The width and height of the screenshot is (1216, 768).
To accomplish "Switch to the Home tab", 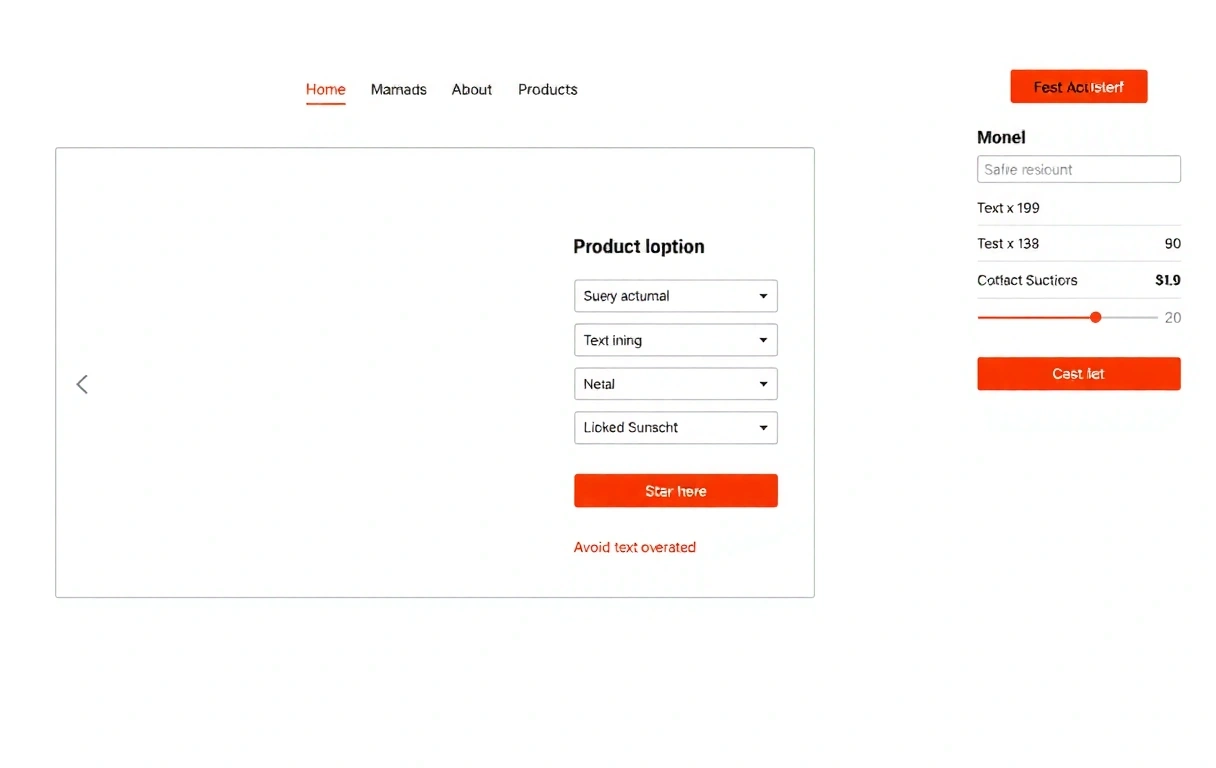I will (325, 89).
